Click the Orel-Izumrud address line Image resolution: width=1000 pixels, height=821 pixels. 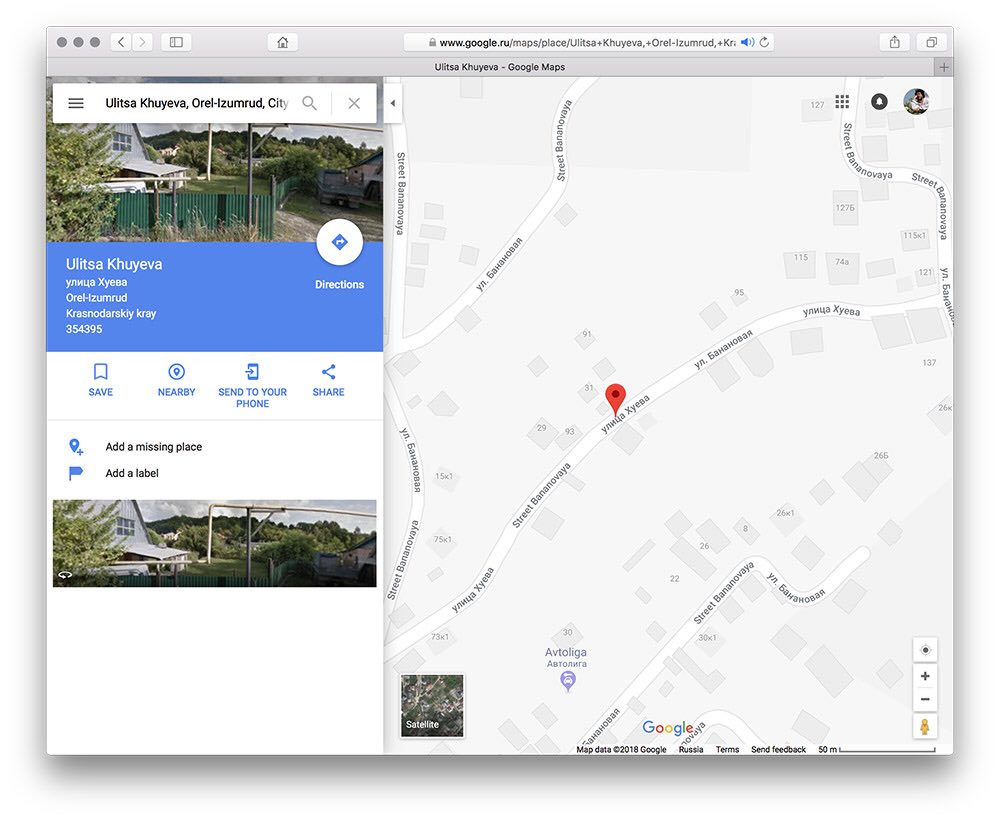96,298
